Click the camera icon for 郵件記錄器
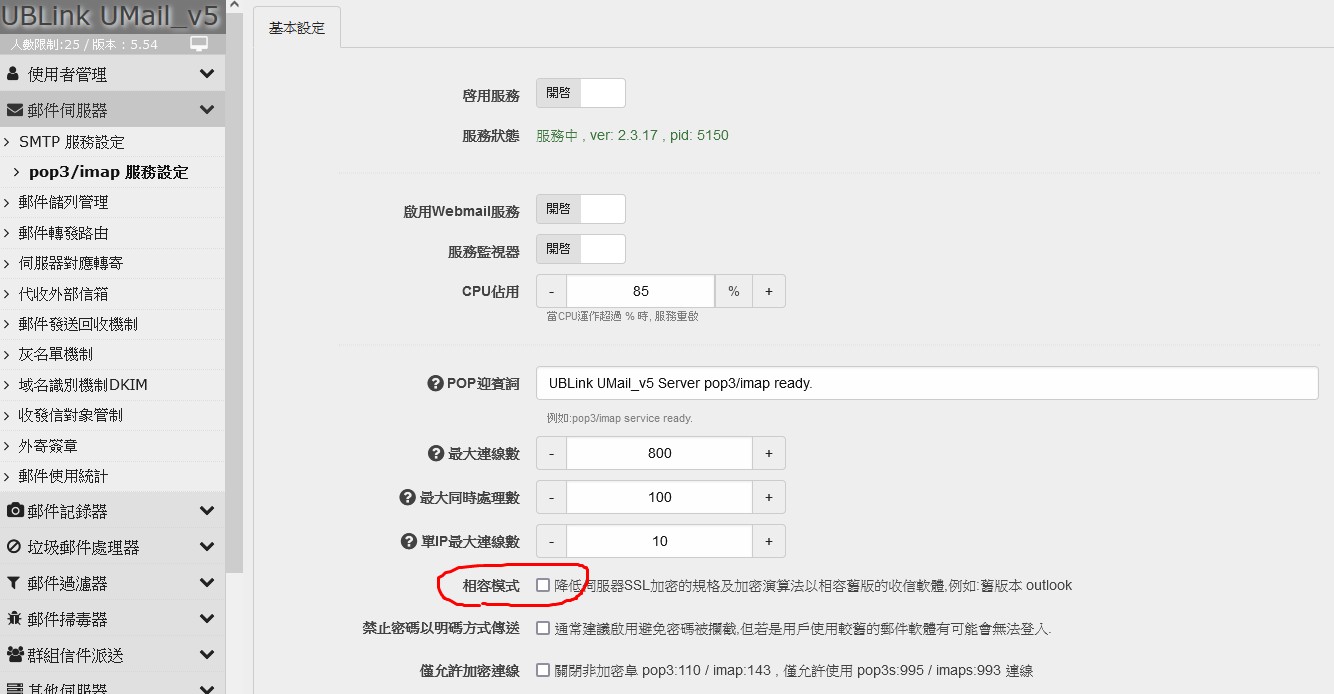 15,511
